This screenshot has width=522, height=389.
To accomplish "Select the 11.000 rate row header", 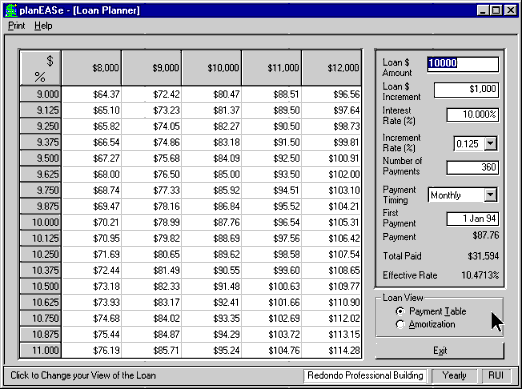I will click(x=40, y=350).
